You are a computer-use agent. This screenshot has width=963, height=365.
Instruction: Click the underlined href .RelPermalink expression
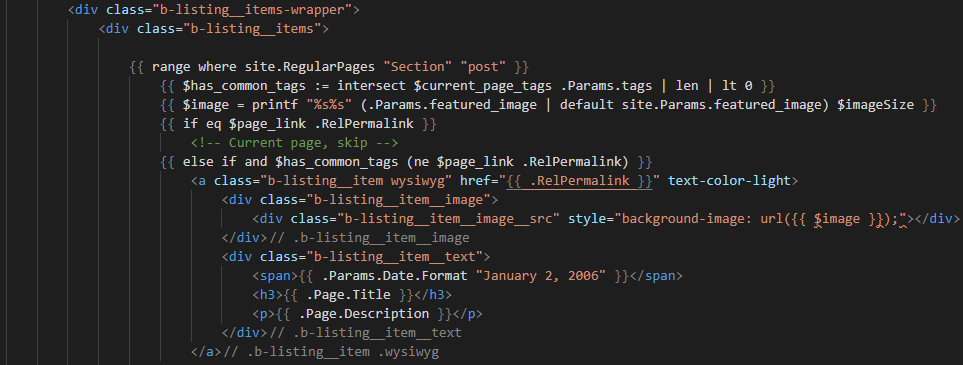click(579, 181)
